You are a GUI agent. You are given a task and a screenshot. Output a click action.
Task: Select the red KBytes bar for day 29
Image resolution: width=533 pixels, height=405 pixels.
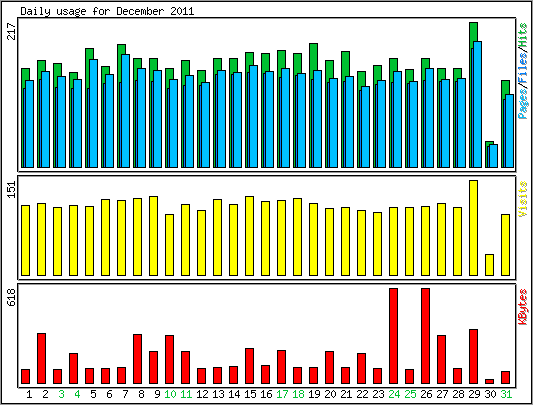[474, 356]
